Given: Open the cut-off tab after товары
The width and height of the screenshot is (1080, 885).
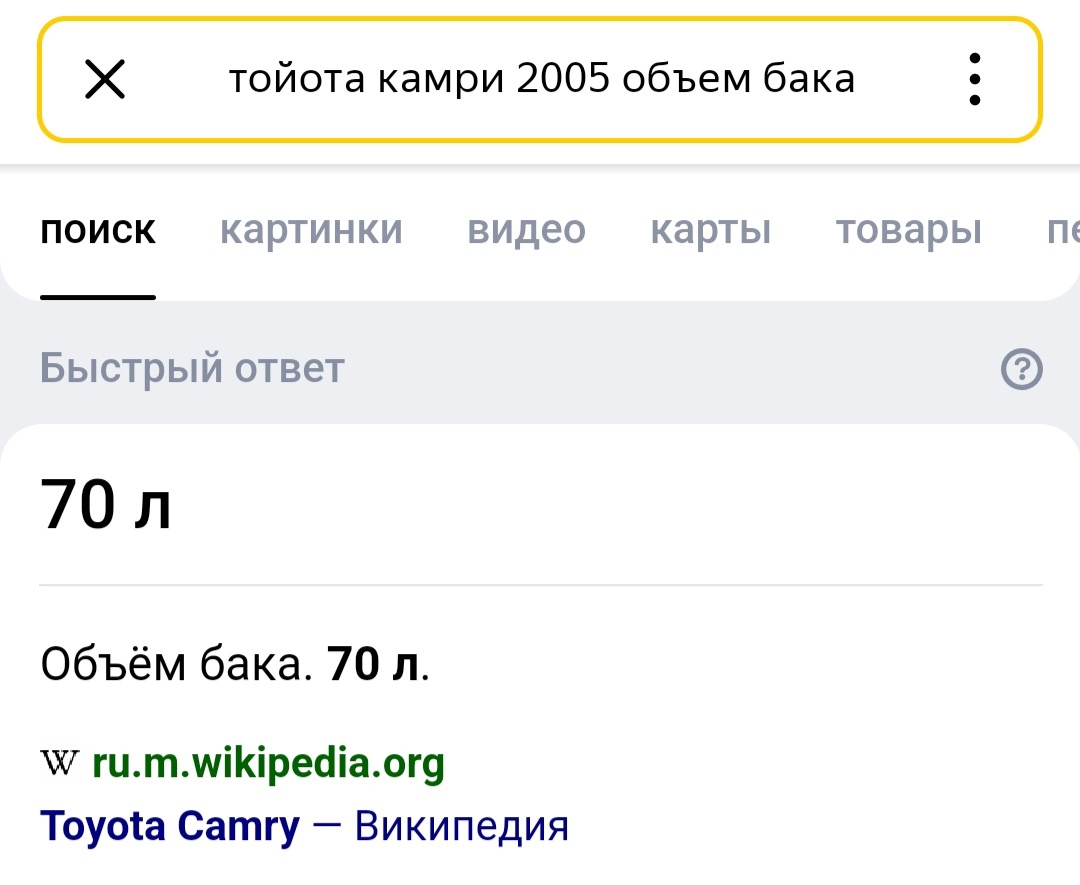Looking at the screenshot, I should point(1062,231).
